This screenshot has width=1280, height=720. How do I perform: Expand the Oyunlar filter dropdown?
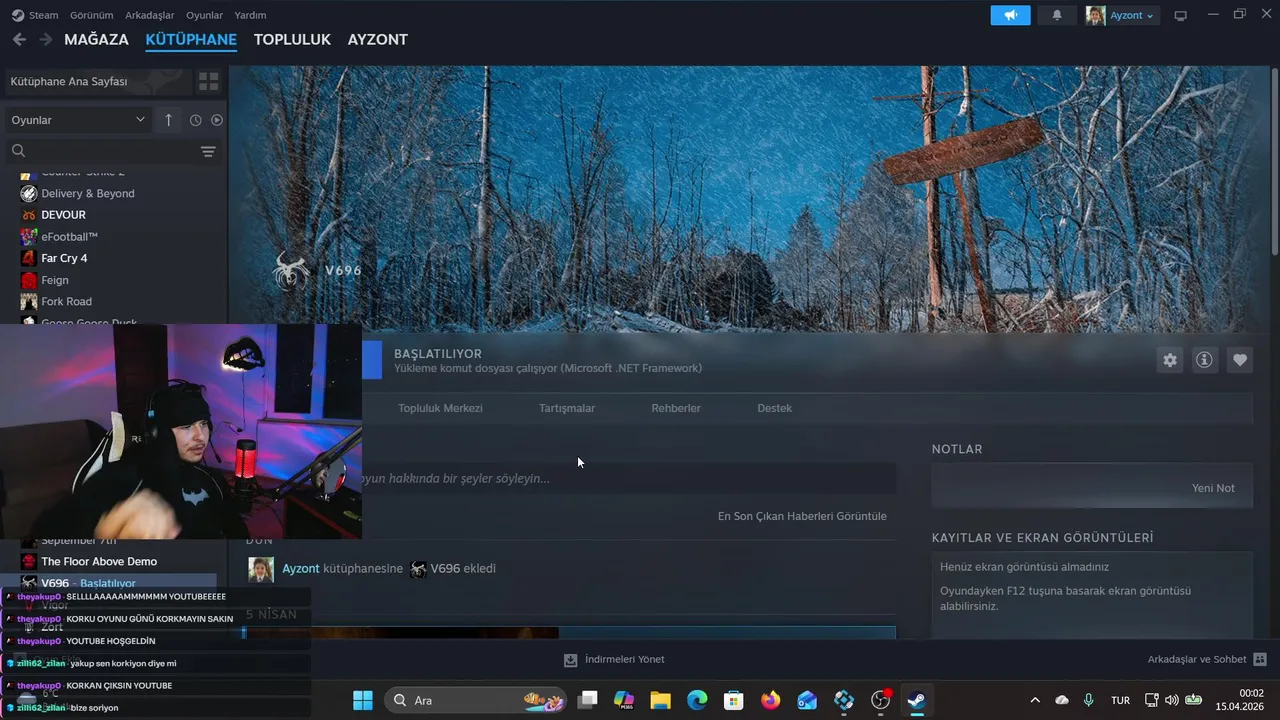tap(78, 120)
